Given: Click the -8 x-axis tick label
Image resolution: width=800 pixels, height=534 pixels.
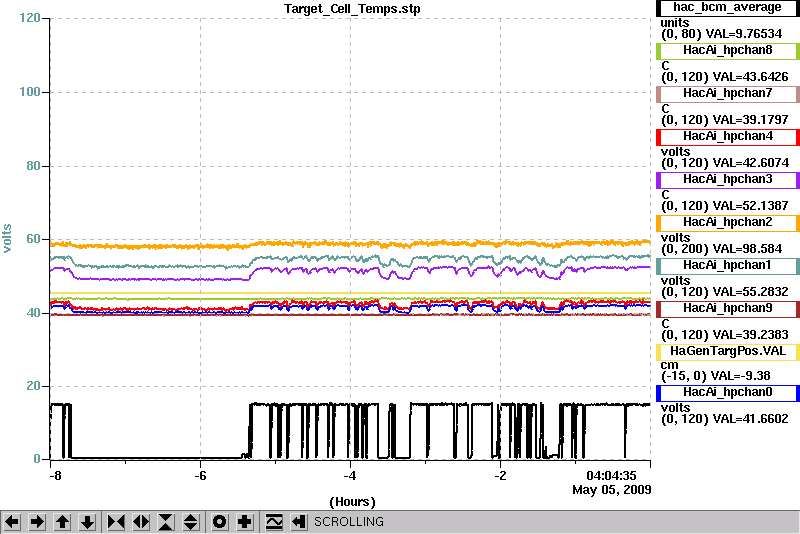Looking at the screenshot, I should [55, 476].
